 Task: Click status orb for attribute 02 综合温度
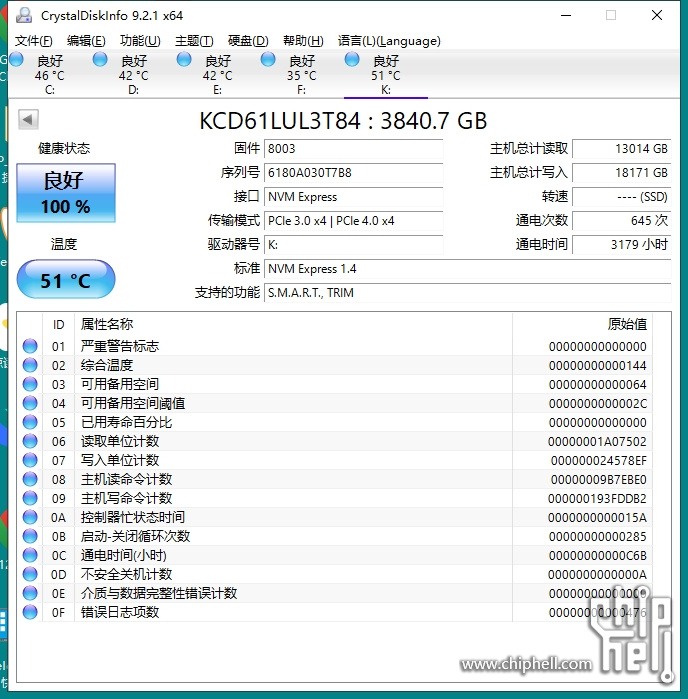[30, 365]
